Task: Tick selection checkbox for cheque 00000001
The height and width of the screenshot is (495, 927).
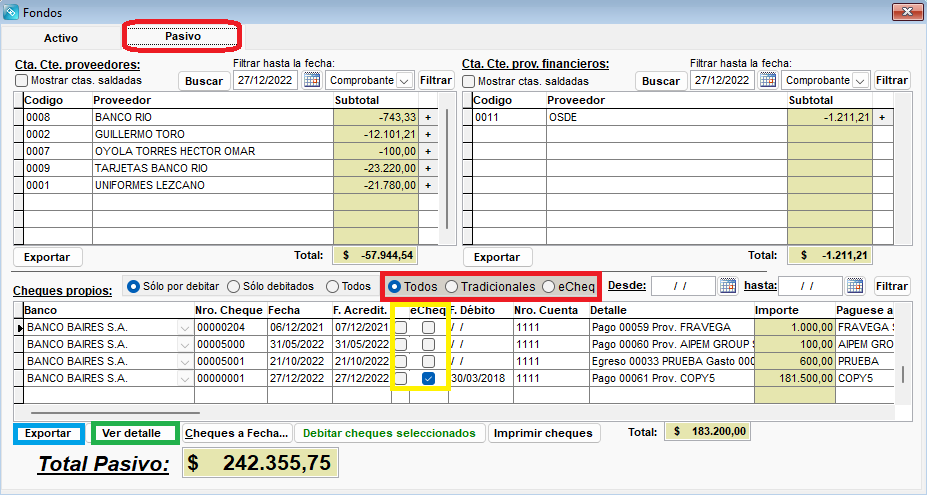Action: (x=401, y=378)
